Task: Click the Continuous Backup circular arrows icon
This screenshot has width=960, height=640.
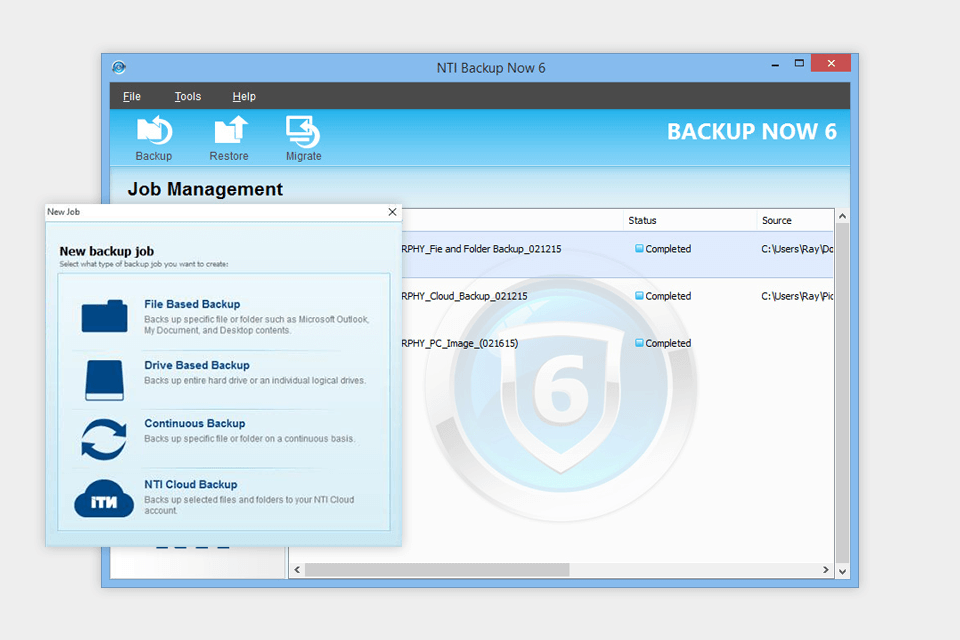Action: (x=104, y=437)
